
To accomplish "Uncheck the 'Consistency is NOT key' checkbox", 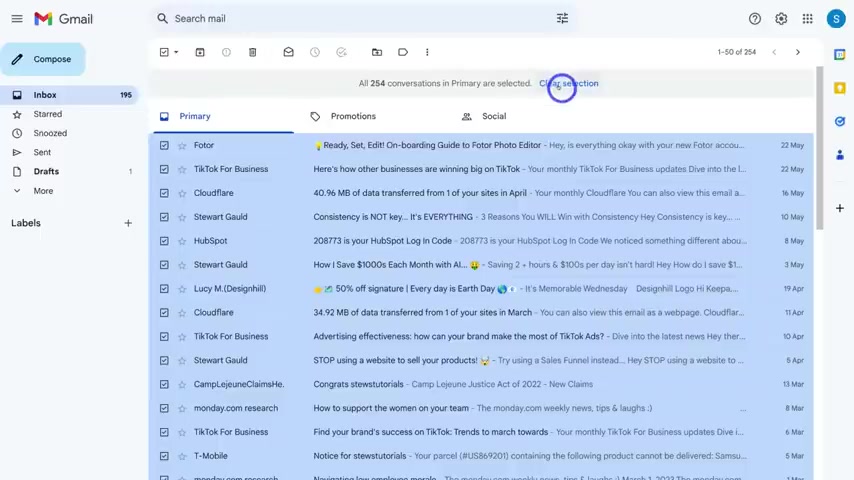I will click(164, 217).
